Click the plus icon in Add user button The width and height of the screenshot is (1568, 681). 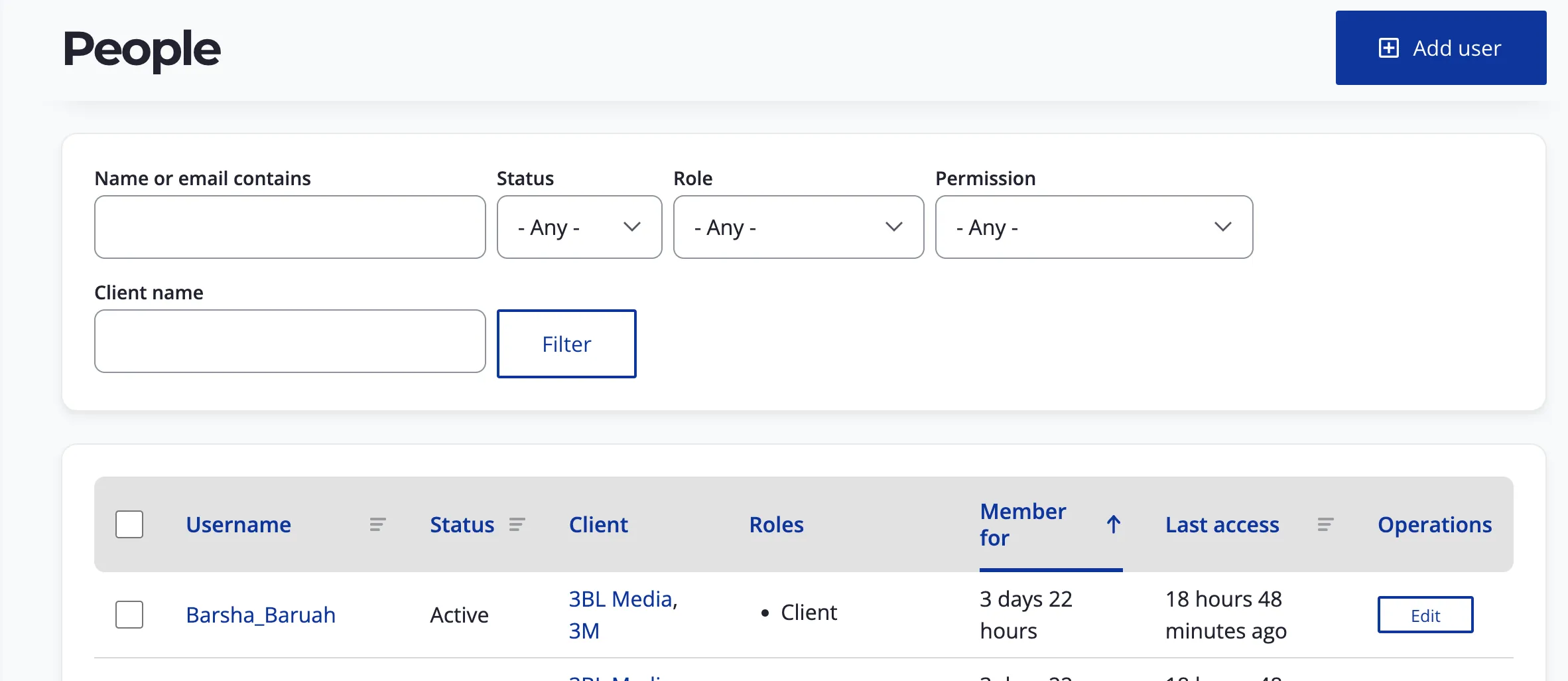(x=1388, y=48)
